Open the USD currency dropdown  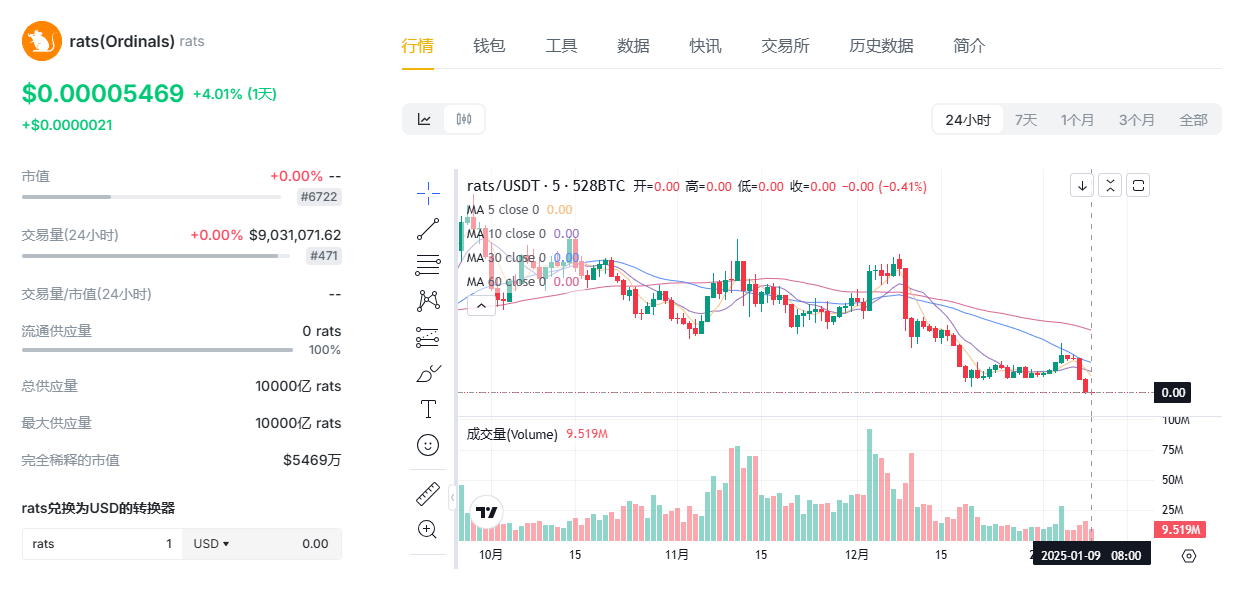[x=211, y=544]
